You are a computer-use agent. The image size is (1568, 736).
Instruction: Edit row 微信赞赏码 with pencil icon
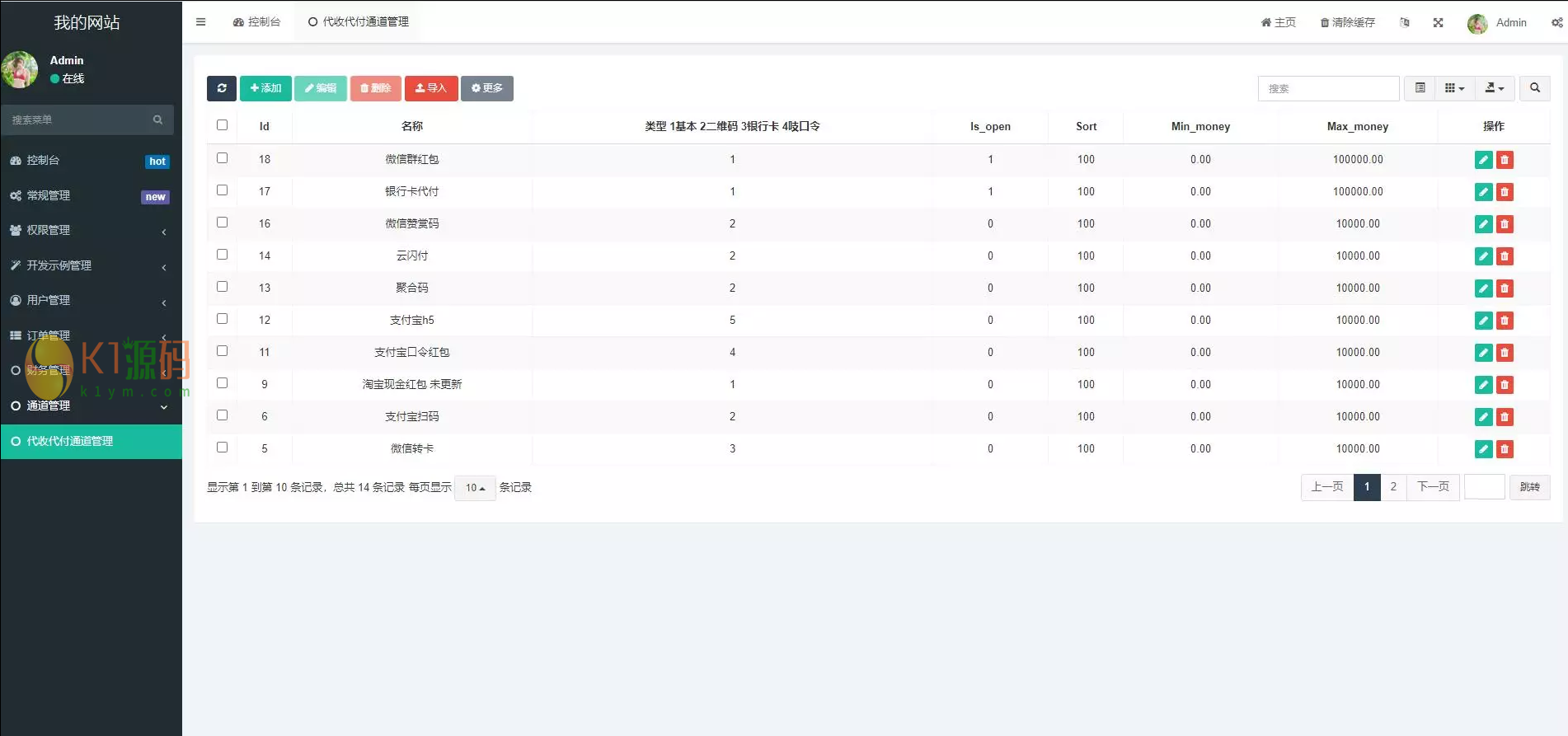coord(1483,224)
